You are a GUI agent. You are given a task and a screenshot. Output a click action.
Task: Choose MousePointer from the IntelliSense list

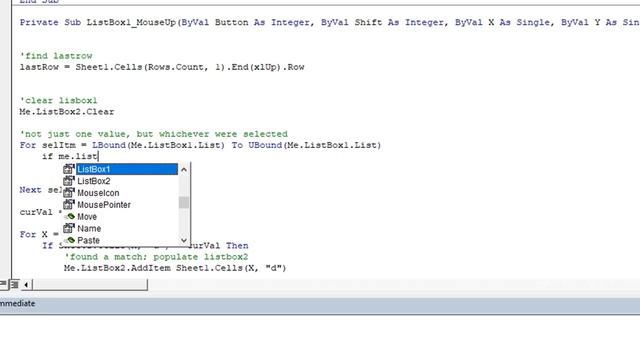pos(104,204)
